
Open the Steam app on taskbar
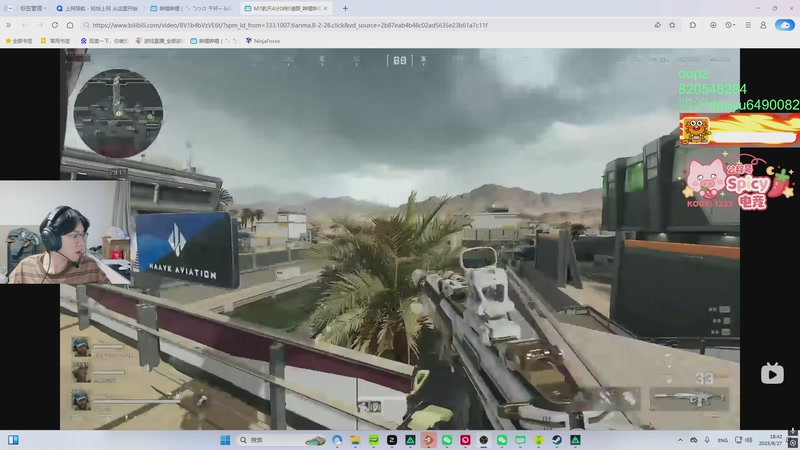[x=557, y=440]
